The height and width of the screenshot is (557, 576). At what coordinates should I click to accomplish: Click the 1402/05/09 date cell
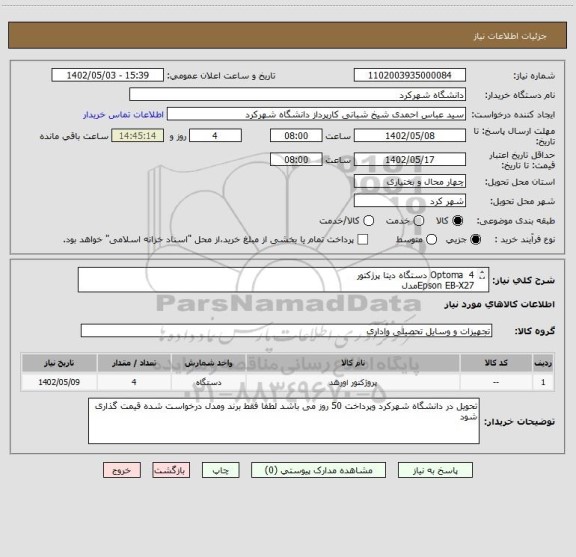(59, 382)
